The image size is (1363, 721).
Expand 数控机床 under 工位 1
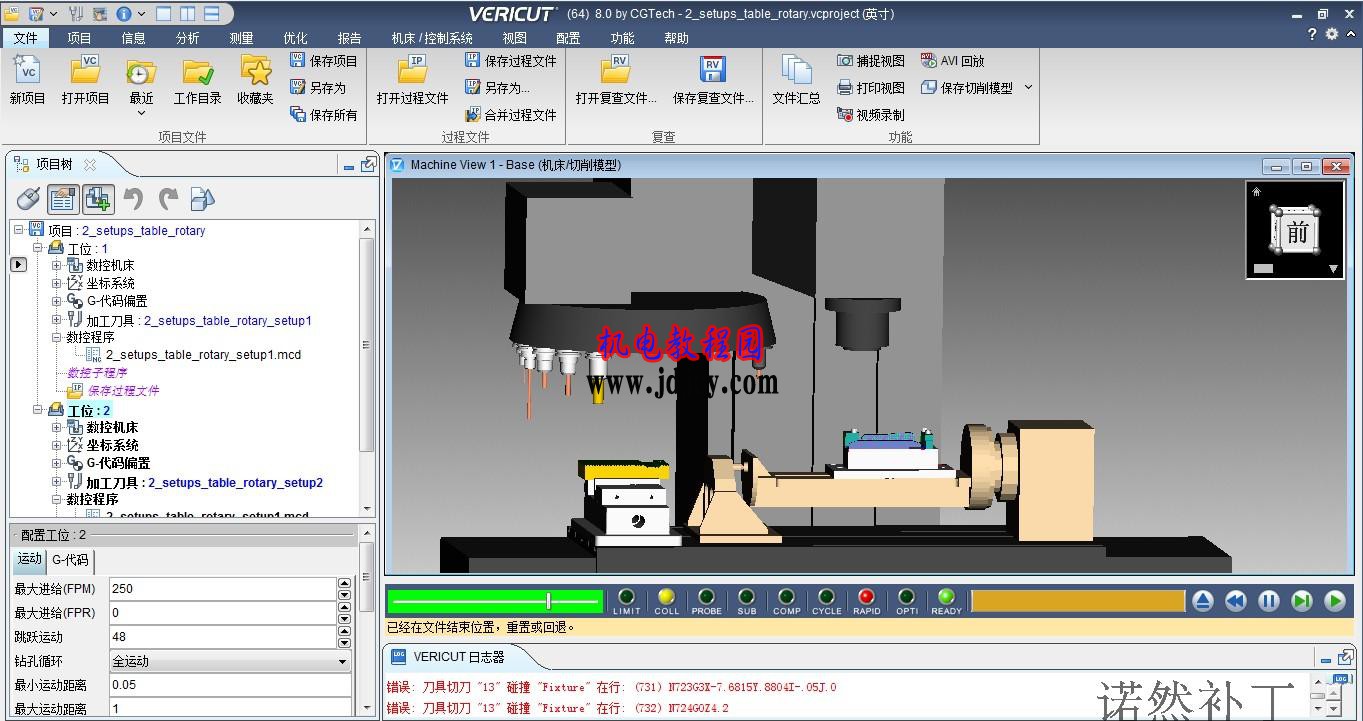click(x=57, y=266)
